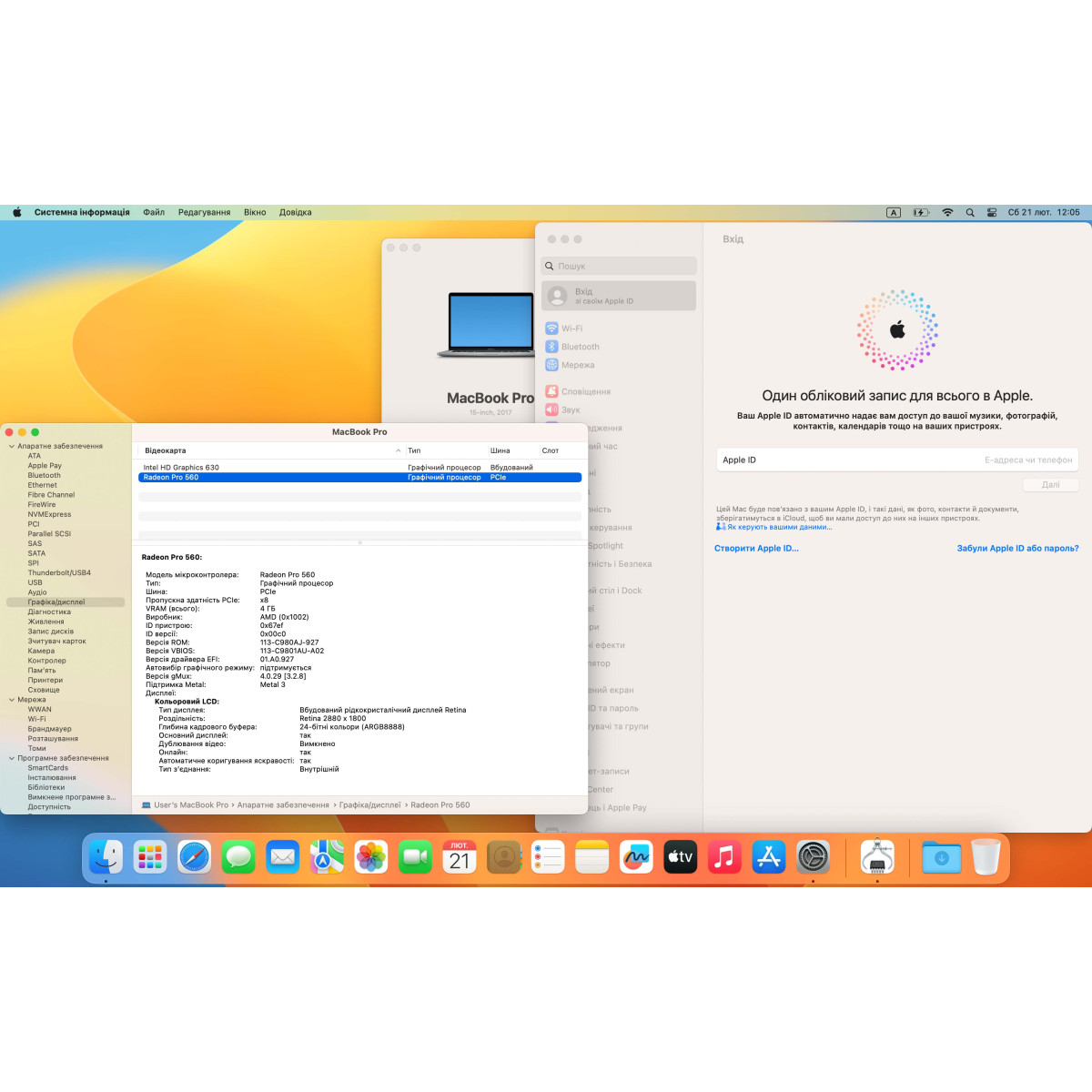
Task: Select Брандмауер in the sidebar tree
Action: point(49,729)
